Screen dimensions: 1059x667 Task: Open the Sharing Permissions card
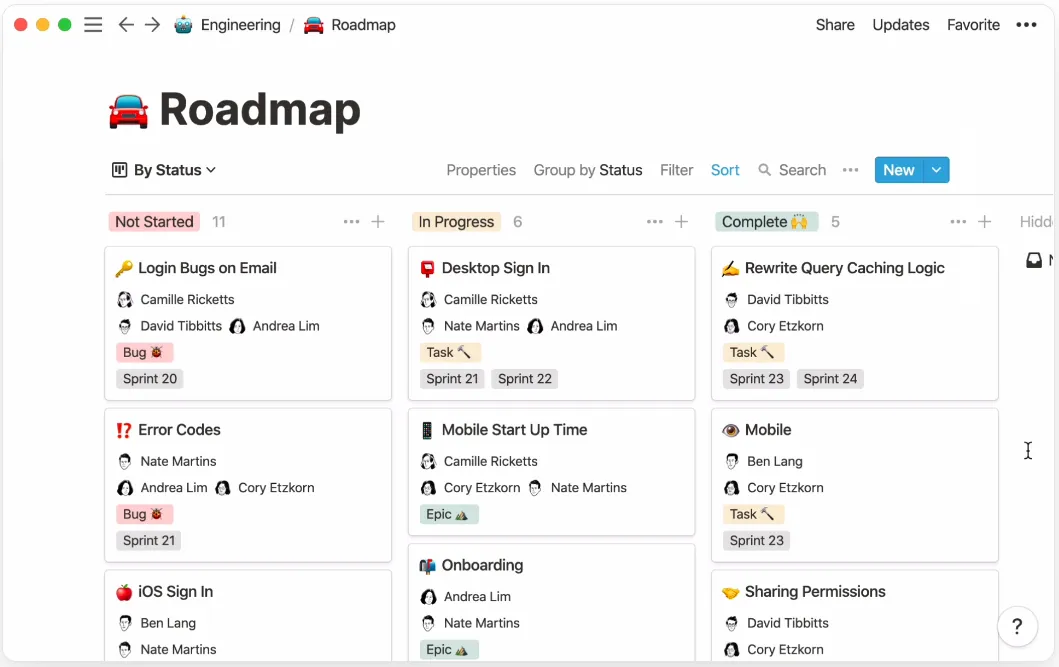click(854, 615)
